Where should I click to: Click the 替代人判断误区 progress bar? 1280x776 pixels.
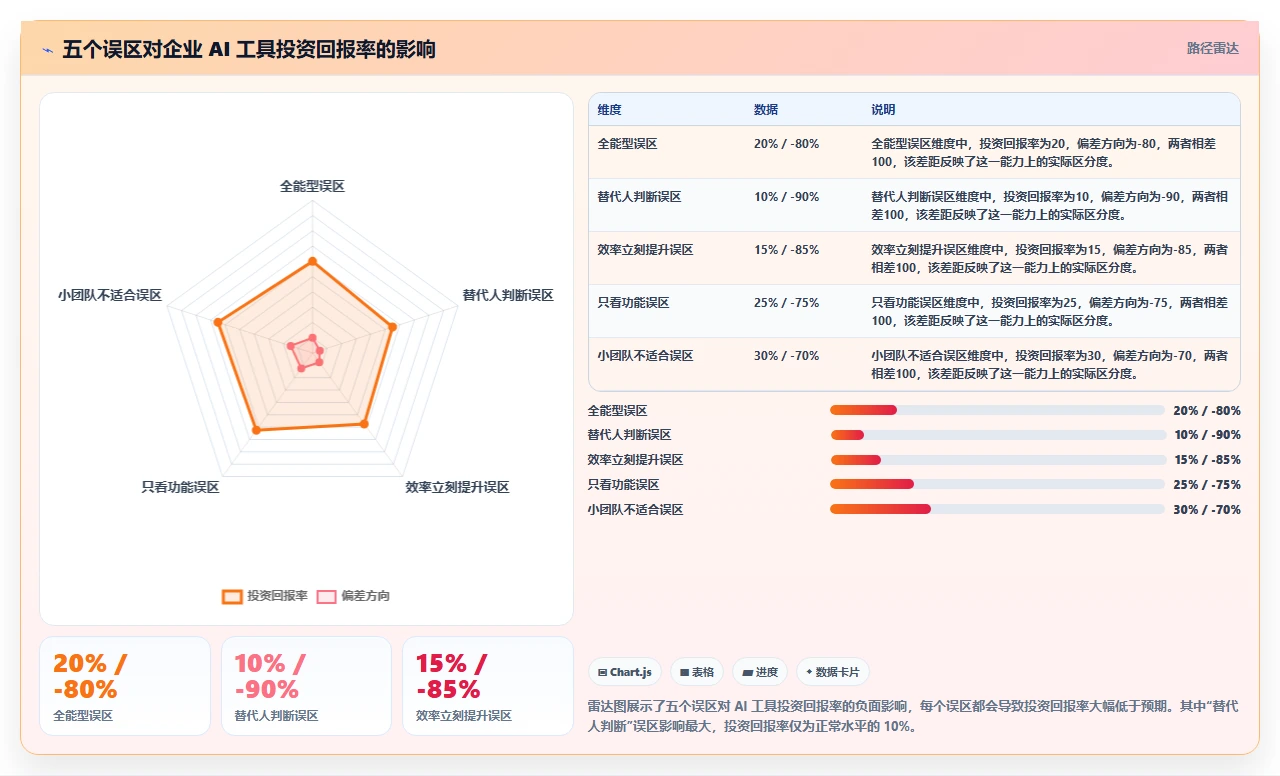click(997, 435)
